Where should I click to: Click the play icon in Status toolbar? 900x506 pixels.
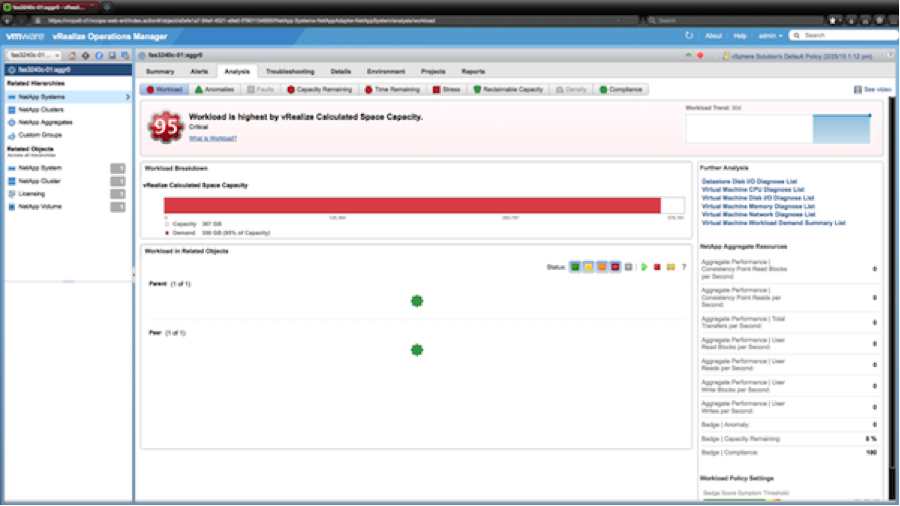tap(644, 267)
